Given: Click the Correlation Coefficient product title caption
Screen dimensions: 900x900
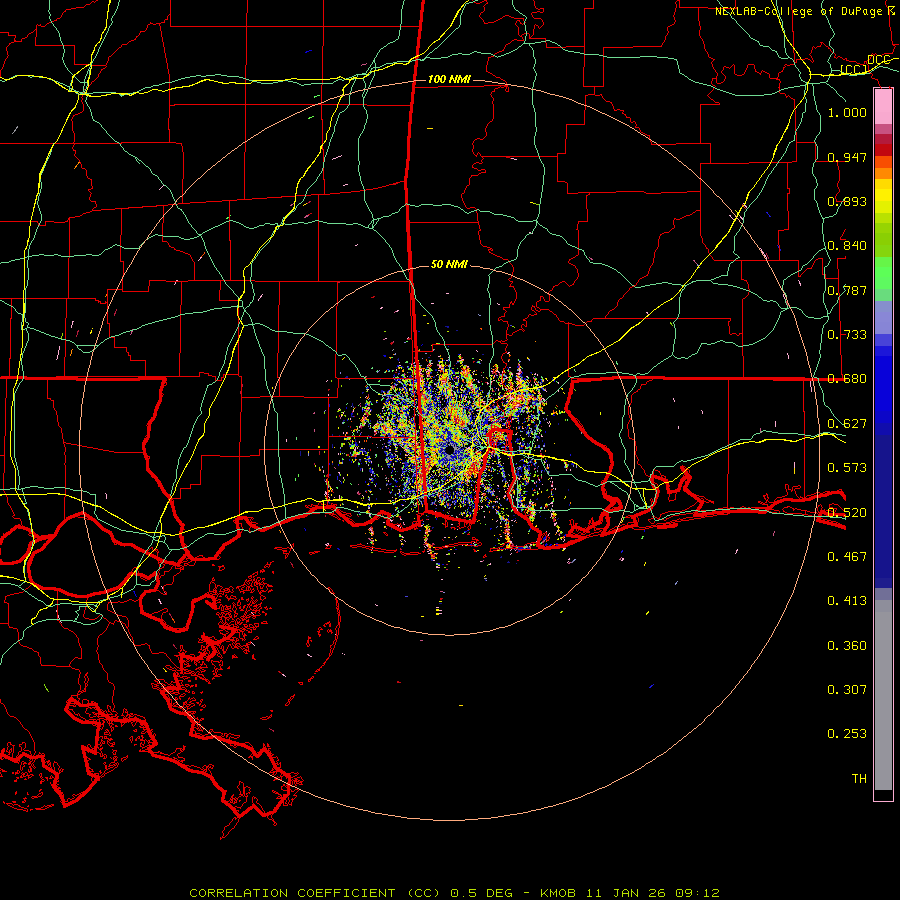Looking at the screenshot, I should tap(454, 893).
